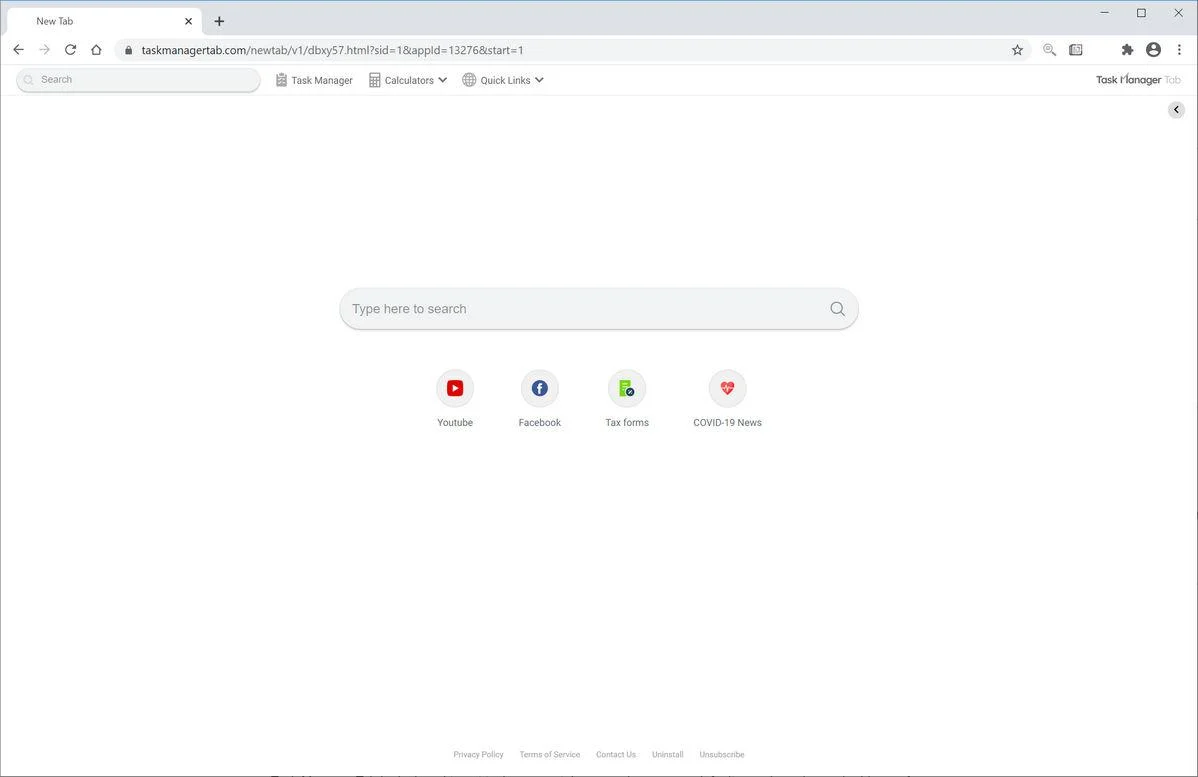The width and height of the screenshot is (1198, 777).
Task: View site security info via lock icon
Action: click(x=128, y=50)
